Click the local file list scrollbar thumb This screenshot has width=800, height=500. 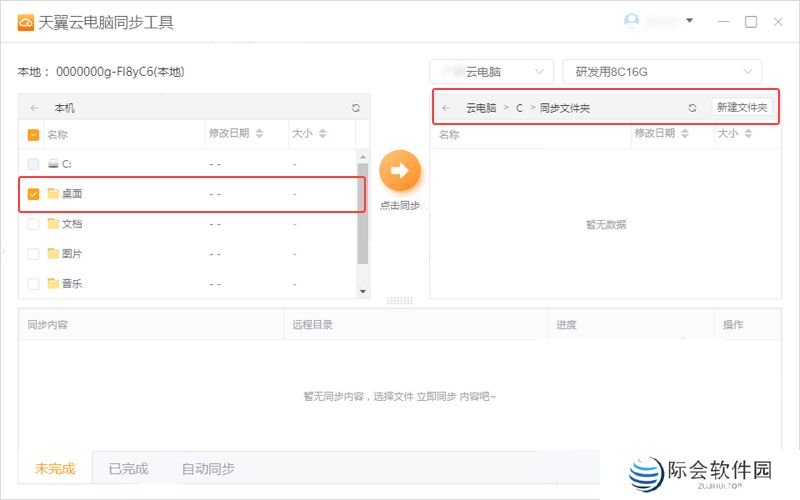(363, 213)
